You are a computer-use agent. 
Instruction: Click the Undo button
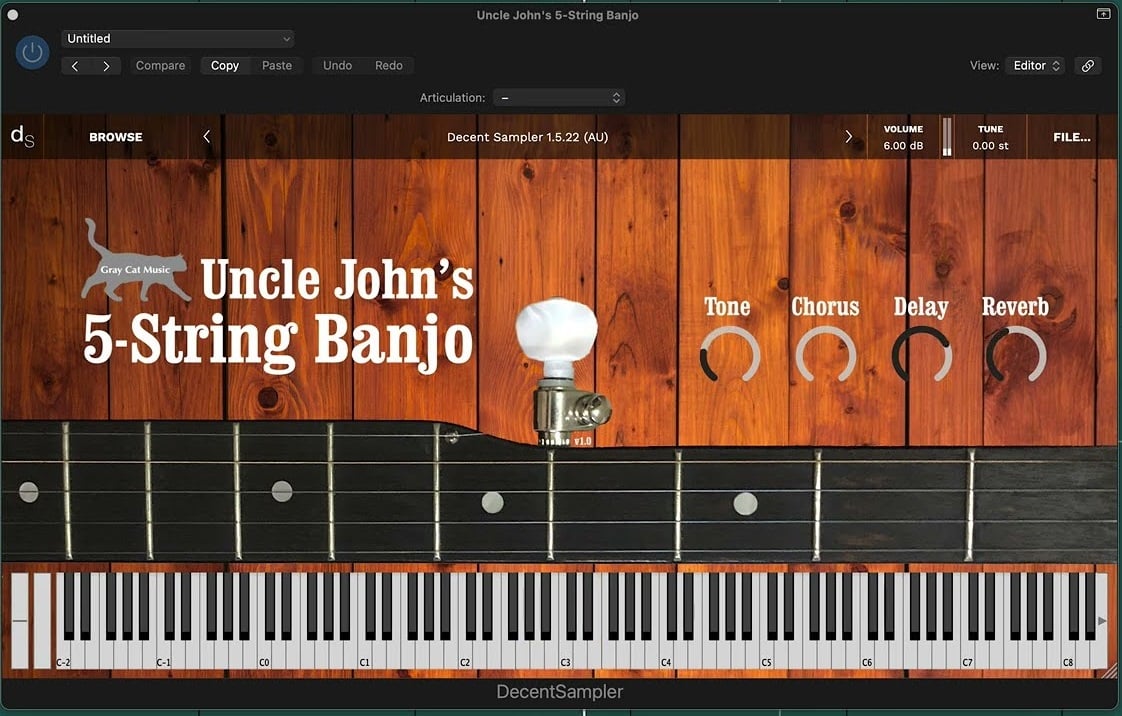coord(337,66)
